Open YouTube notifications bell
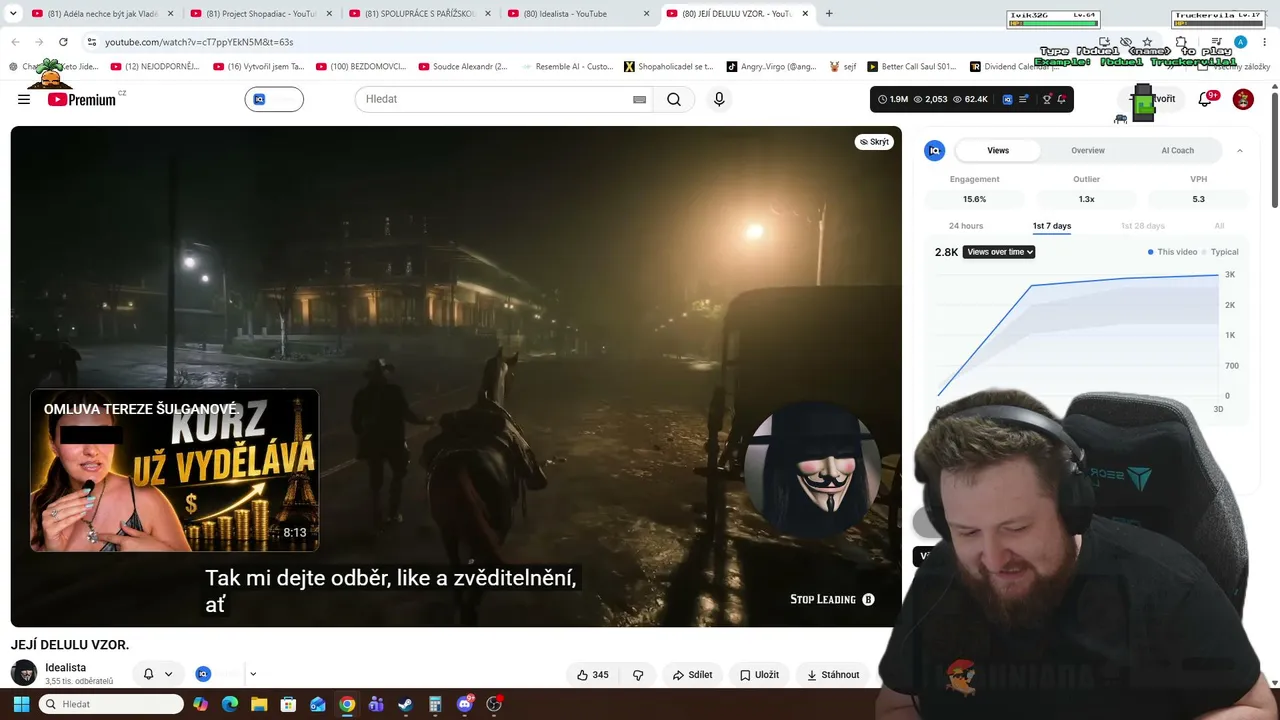This screenshot has height=720, width=1280. pyautogui.click(x=1205, y=99)
